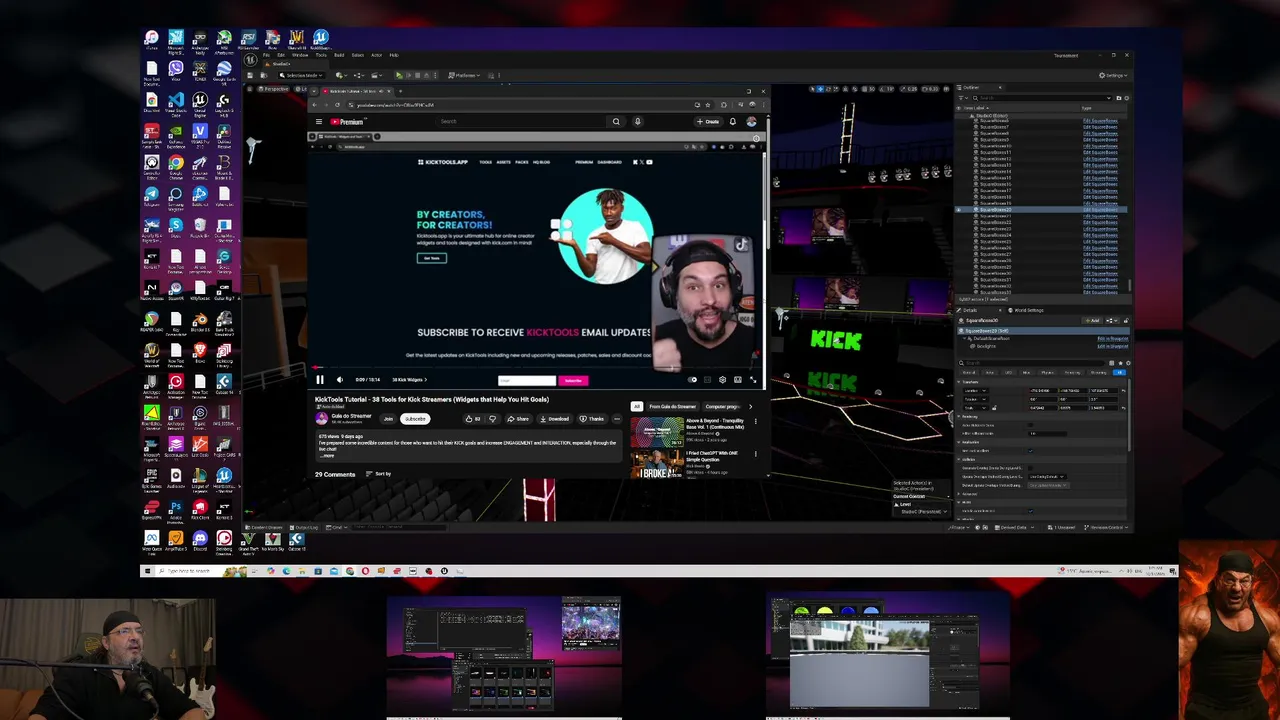Open the Selection Mode dropdown in Unreal
The image size is (1280, 720).
click(302, 75)
